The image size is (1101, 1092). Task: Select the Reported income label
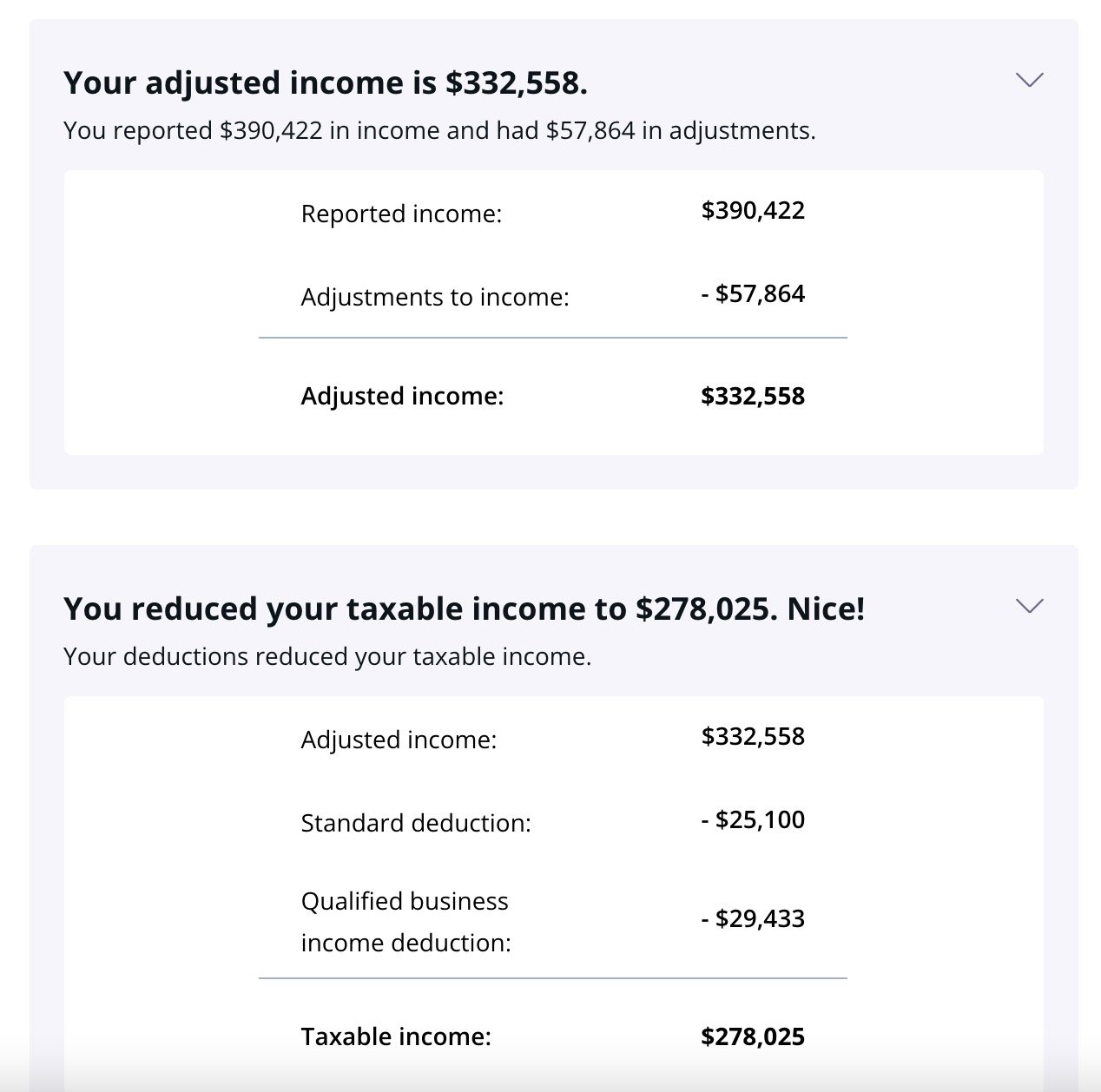pos(401,214)
